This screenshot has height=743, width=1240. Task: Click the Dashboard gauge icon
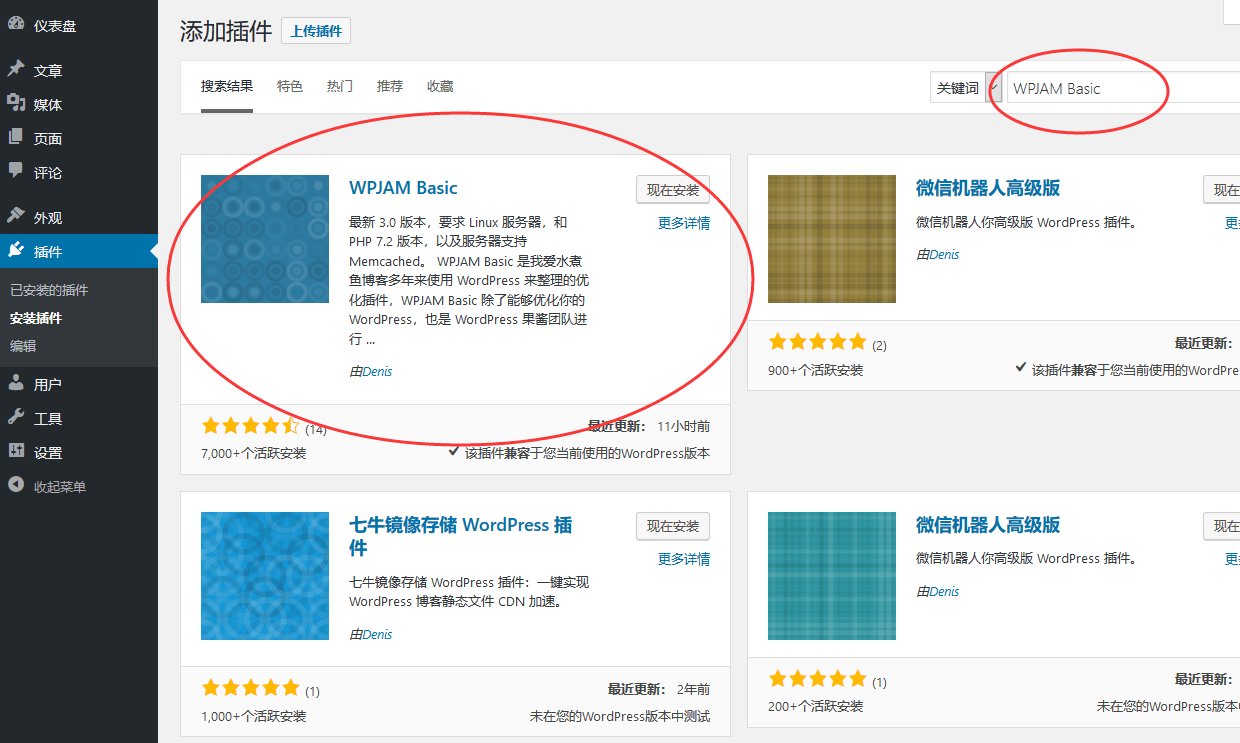click(16, 24)
